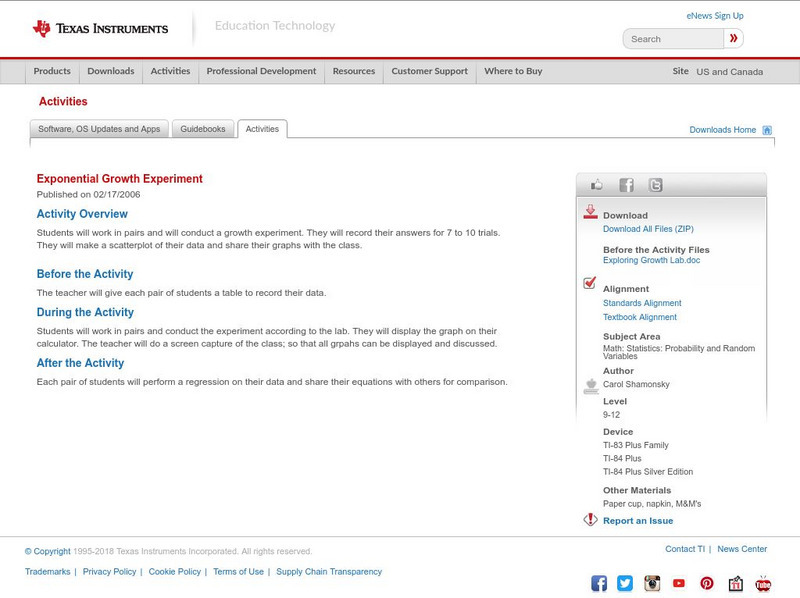
Task: Switch to the Guidebooks tab
Action: click(x=203, y=129)
